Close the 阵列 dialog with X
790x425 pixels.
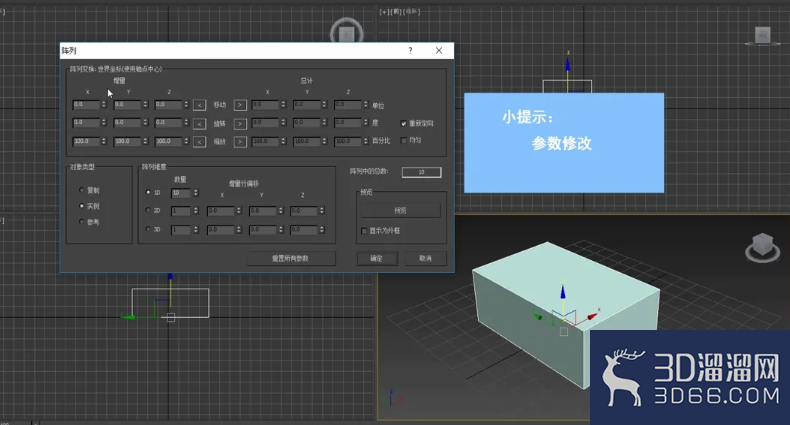point(439,50)
